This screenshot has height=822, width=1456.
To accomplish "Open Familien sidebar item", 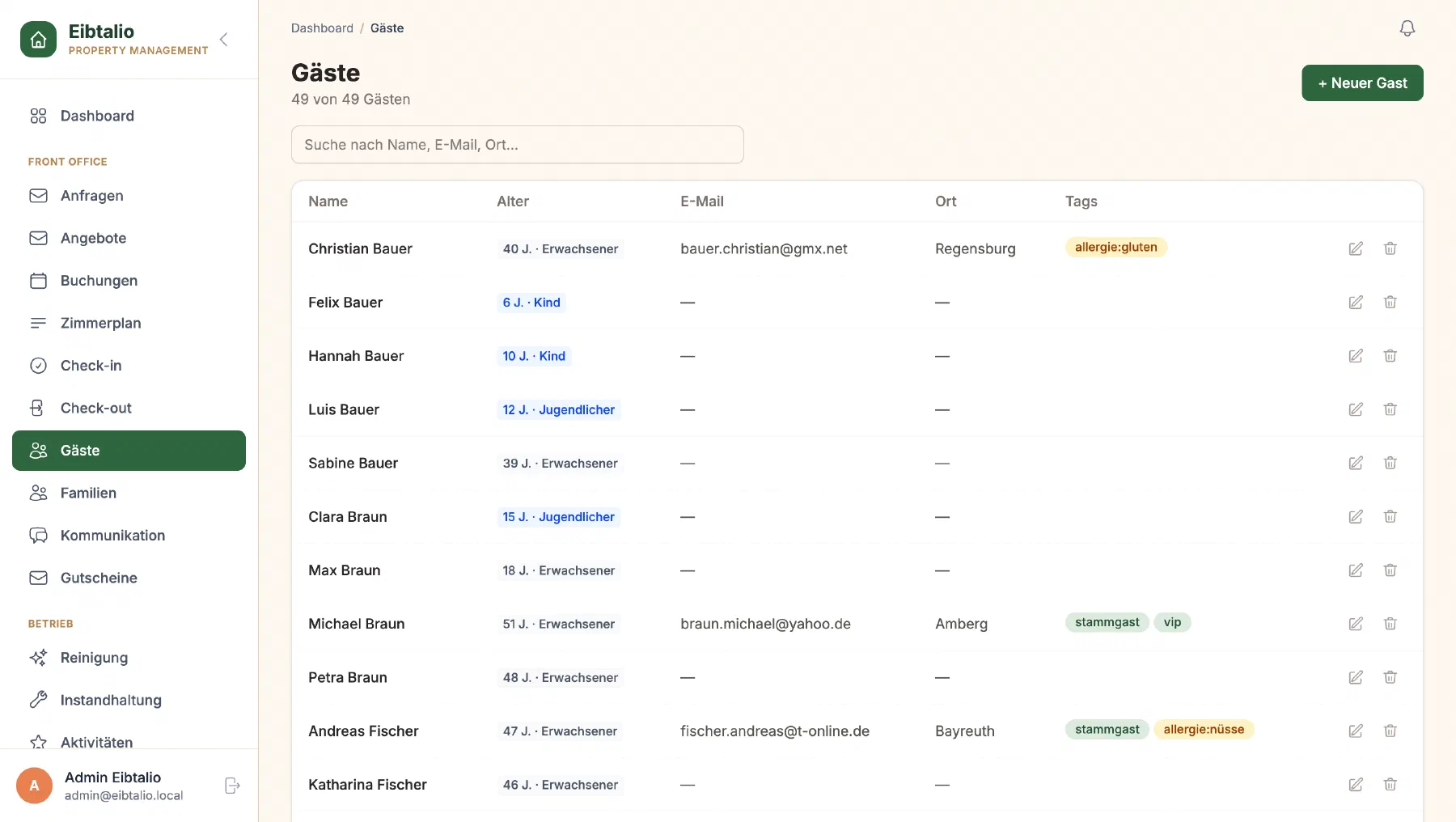I will pos(129,493).
